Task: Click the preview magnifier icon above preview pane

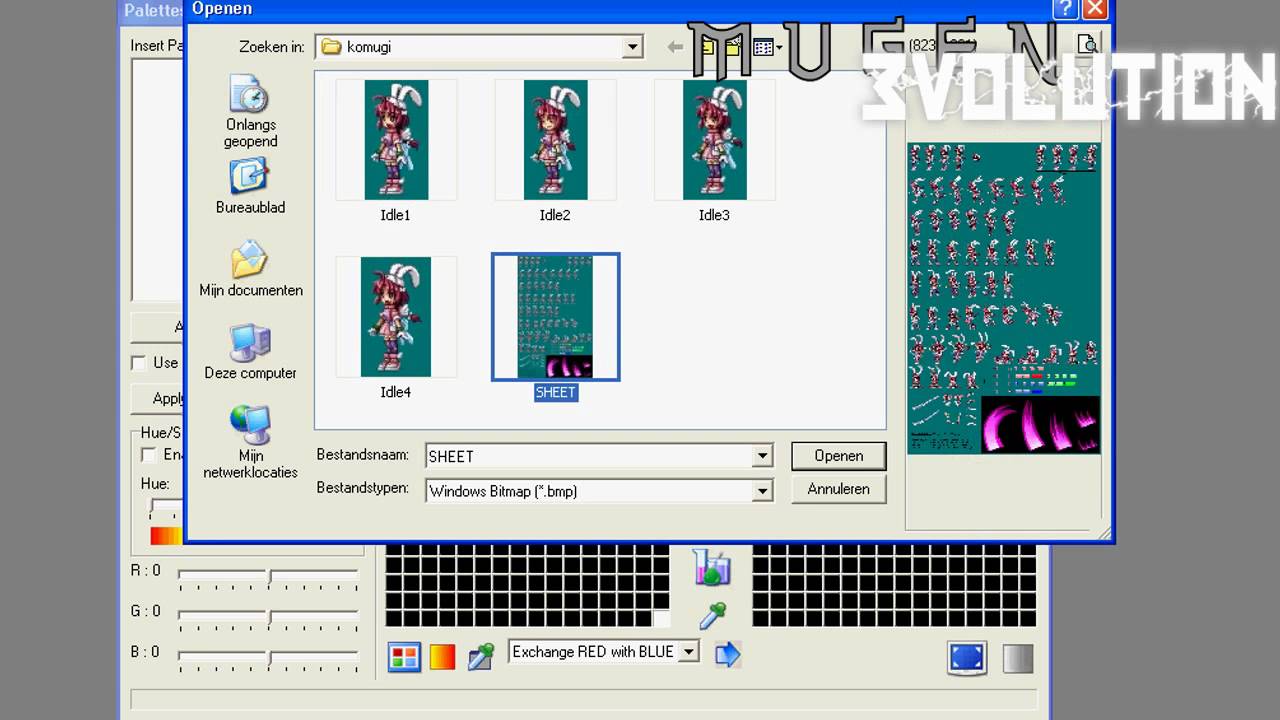Action: coord(1087,45)
